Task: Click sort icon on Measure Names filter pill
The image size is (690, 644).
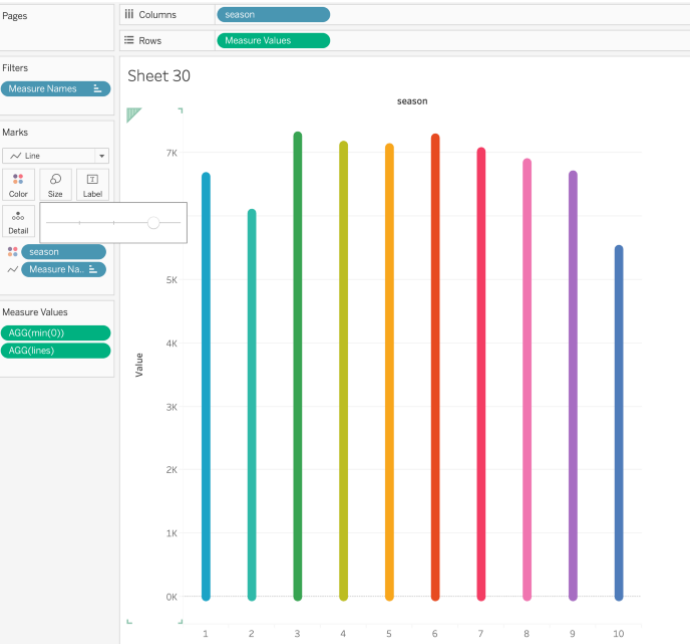Action: click(x=97, y=89)
